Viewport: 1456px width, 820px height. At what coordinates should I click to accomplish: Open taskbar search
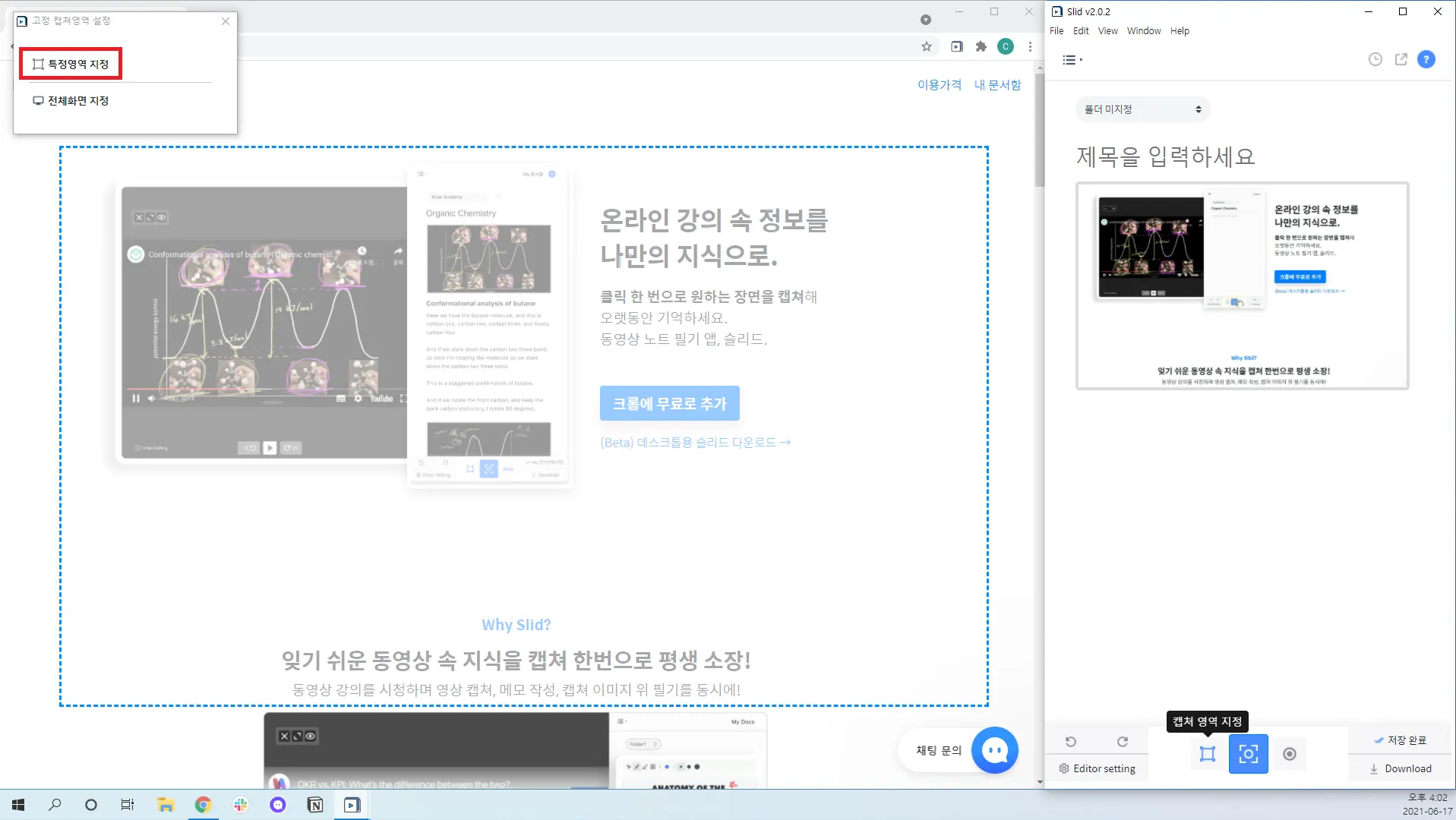[55, 805]
